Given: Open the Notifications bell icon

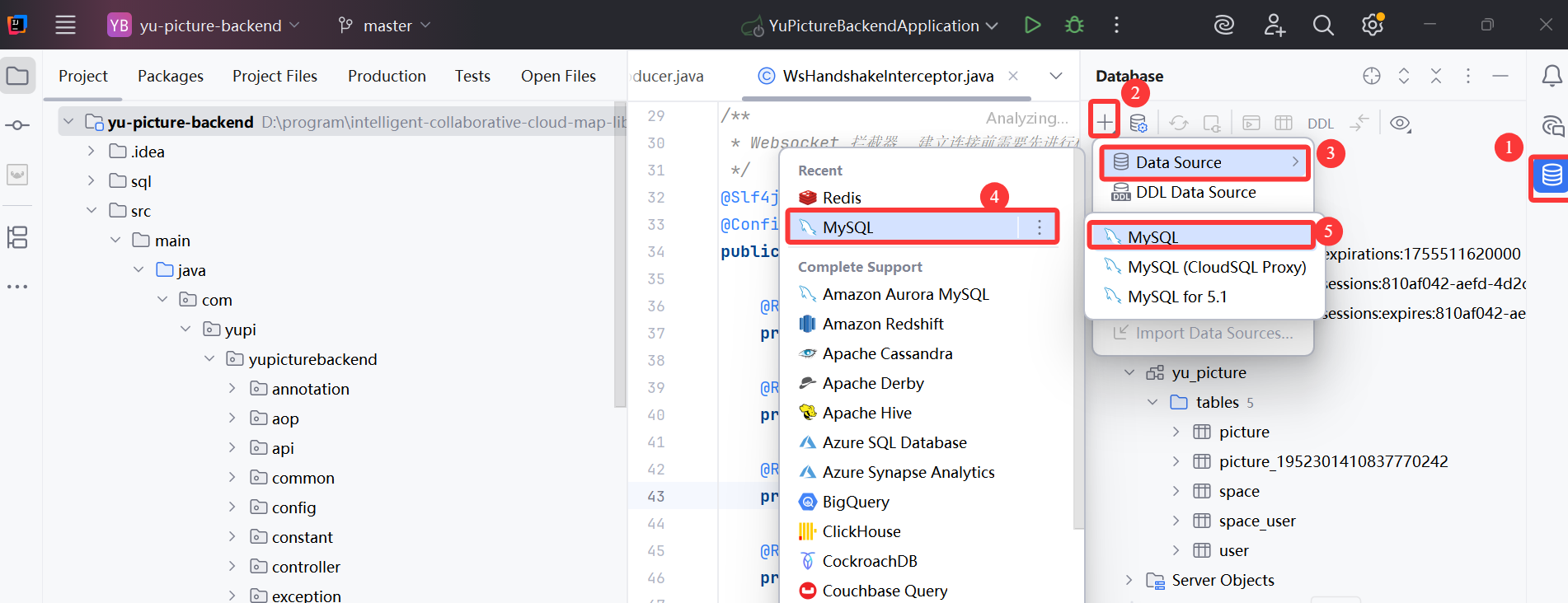Looking at the screenshot, I should click(x=1552, y=77).
